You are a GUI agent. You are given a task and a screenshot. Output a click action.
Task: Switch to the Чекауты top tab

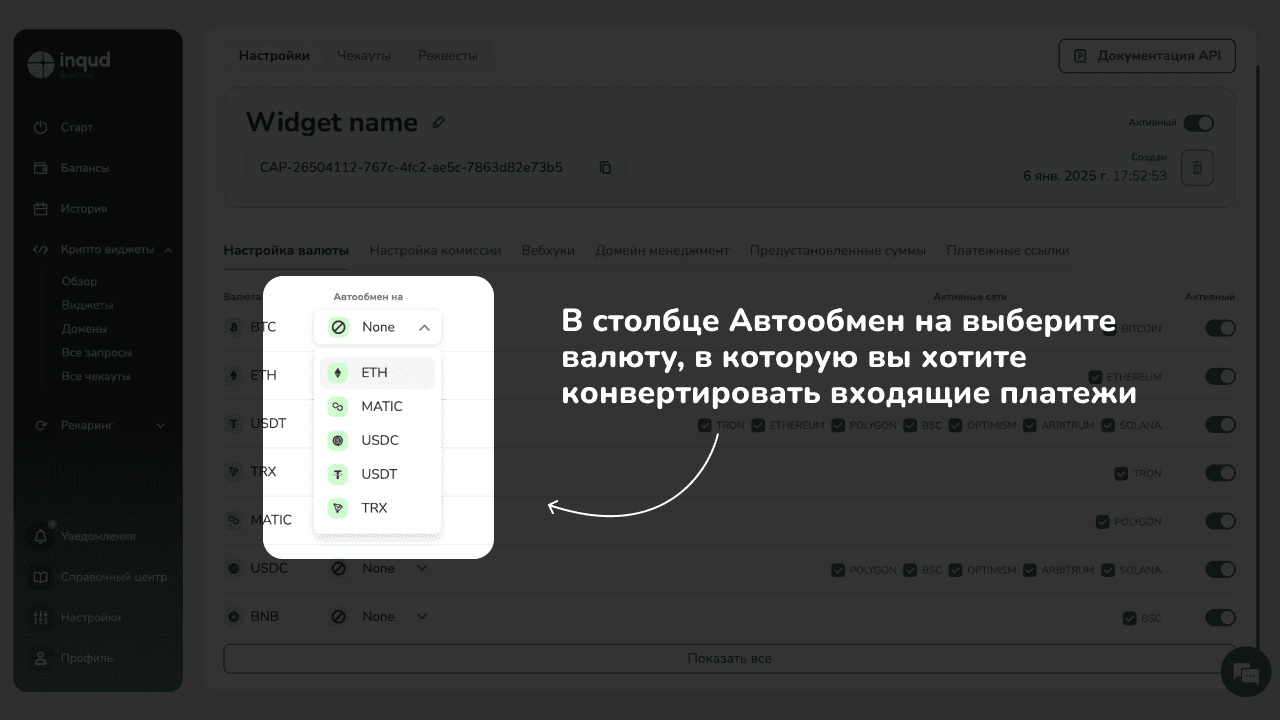[363, 56]
